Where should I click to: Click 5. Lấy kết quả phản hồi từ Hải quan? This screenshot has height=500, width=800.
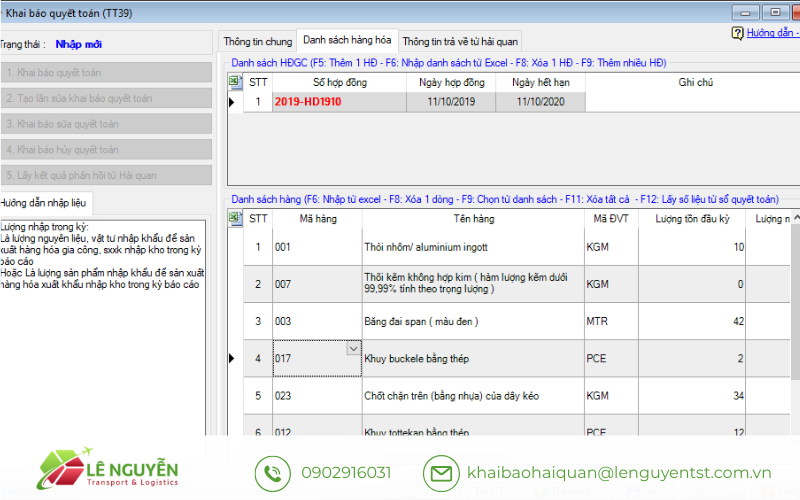106,175
